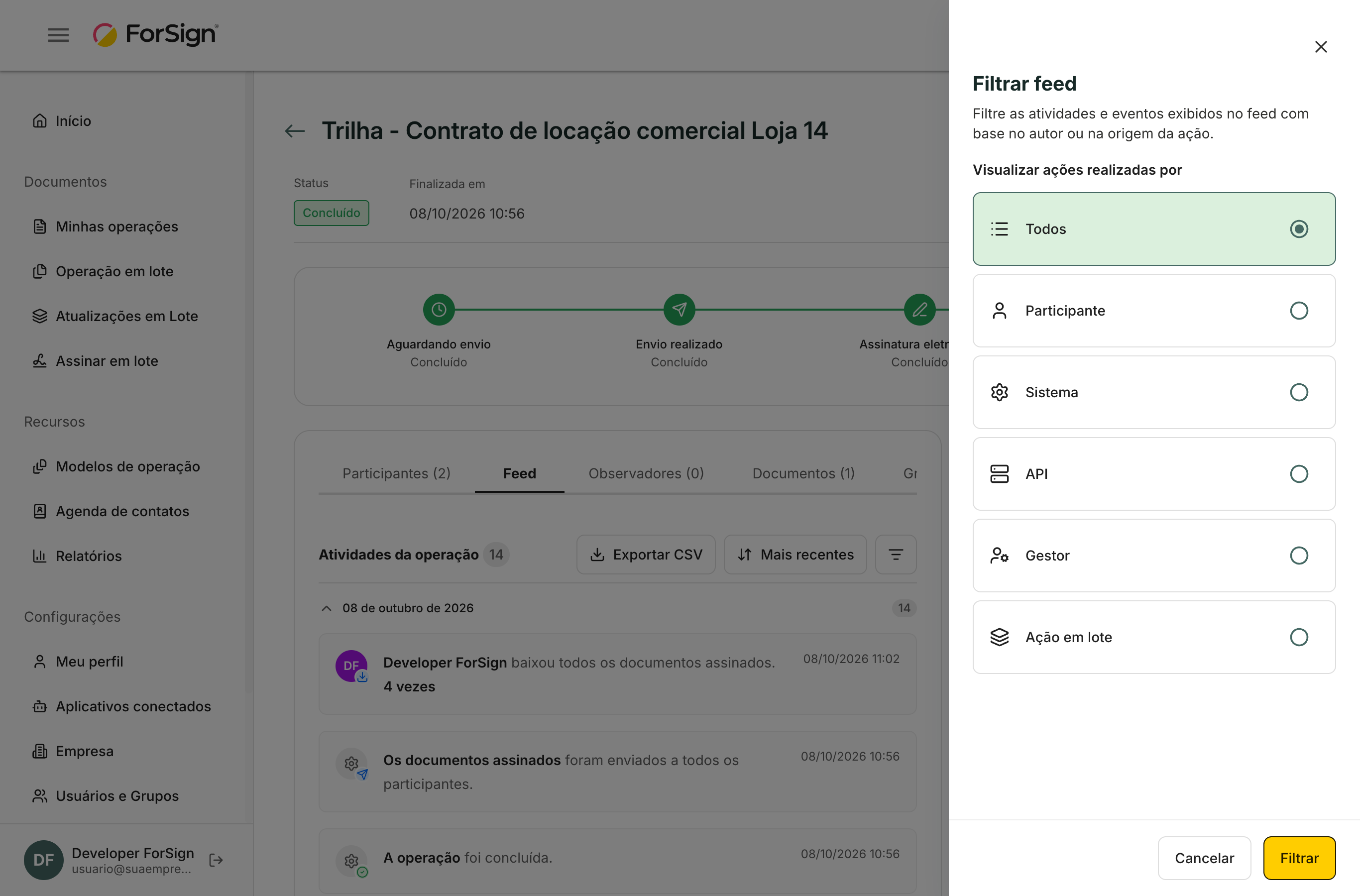1360x896 pixels.
Task: Click the logout icon beside Developer ForSign
Action: (216, 860)
